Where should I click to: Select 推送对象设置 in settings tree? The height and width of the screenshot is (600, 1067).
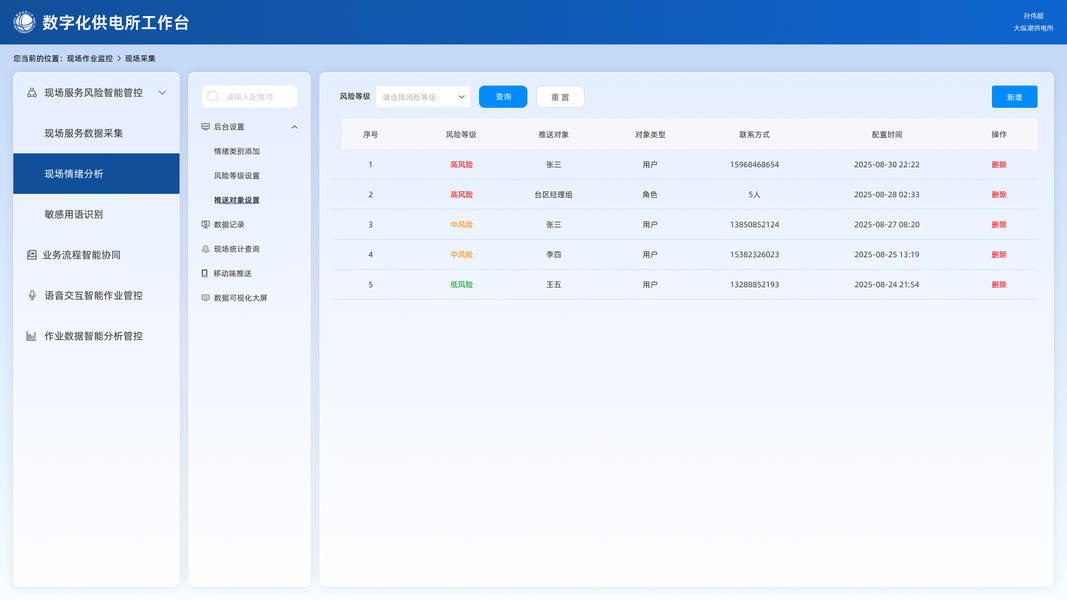pyautogui.click(x=237, y=200)
